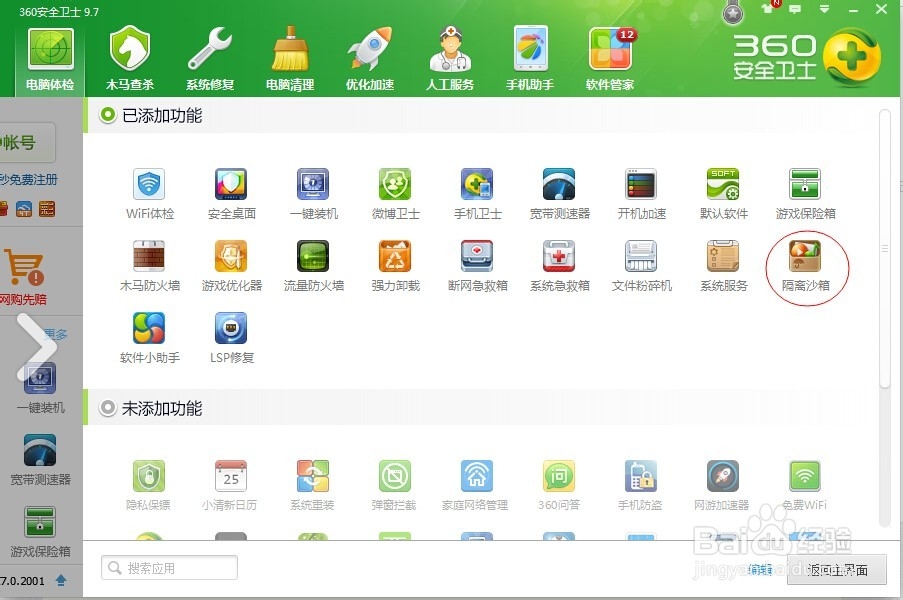Open 微博卫士 tool
Image resolution: width=903 pixels, height=600 pixels.
click(395, 193)
